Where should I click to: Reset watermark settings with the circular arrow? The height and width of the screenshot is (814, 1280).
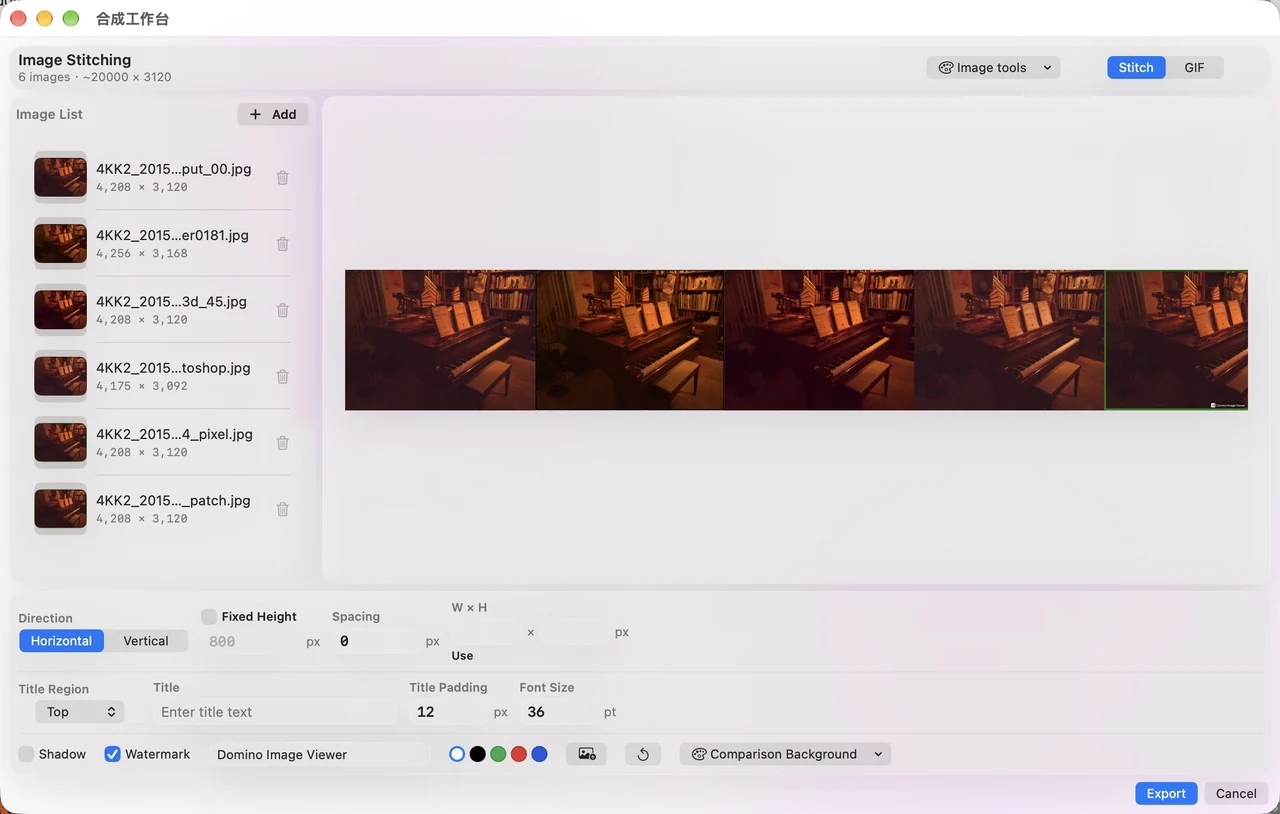[x=643, y=754]
